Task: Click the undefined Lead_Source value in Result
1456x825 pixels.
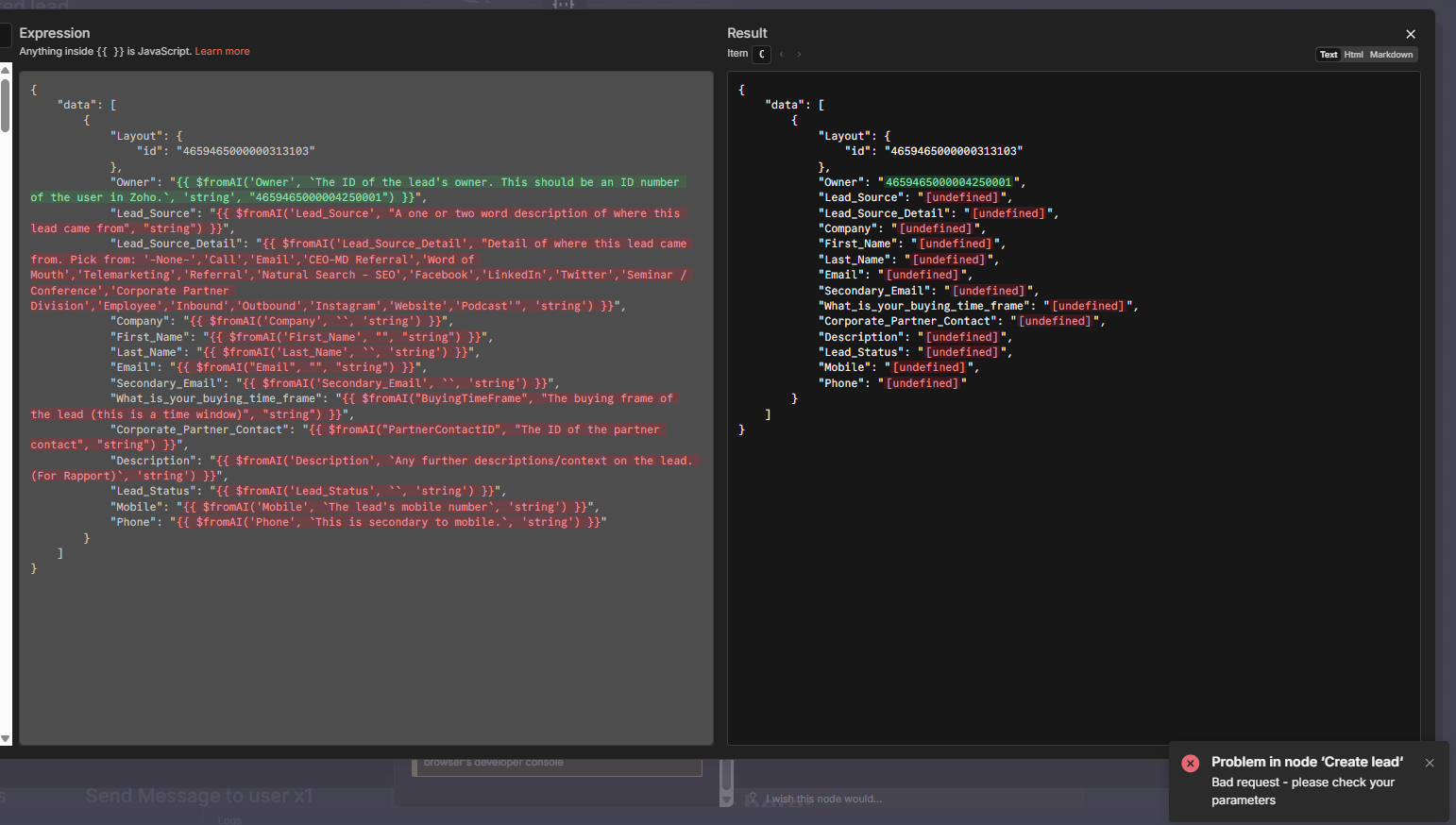Action: click(961, 198)
